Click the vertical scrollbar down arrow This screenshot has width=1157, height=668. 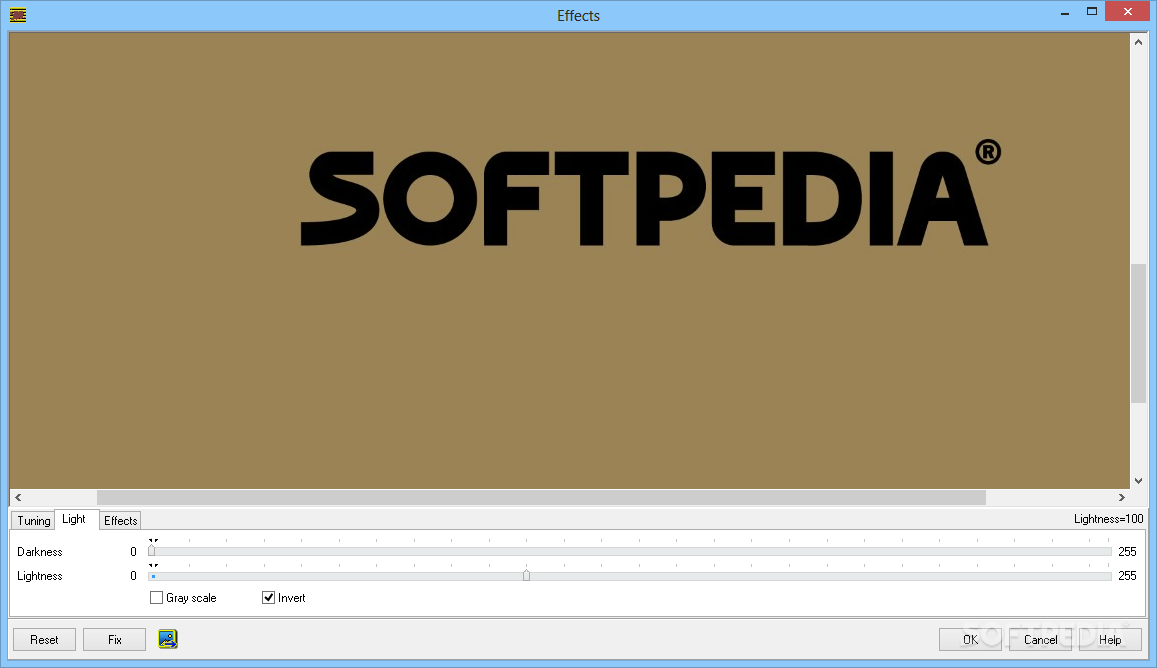tap(1139, 481)
